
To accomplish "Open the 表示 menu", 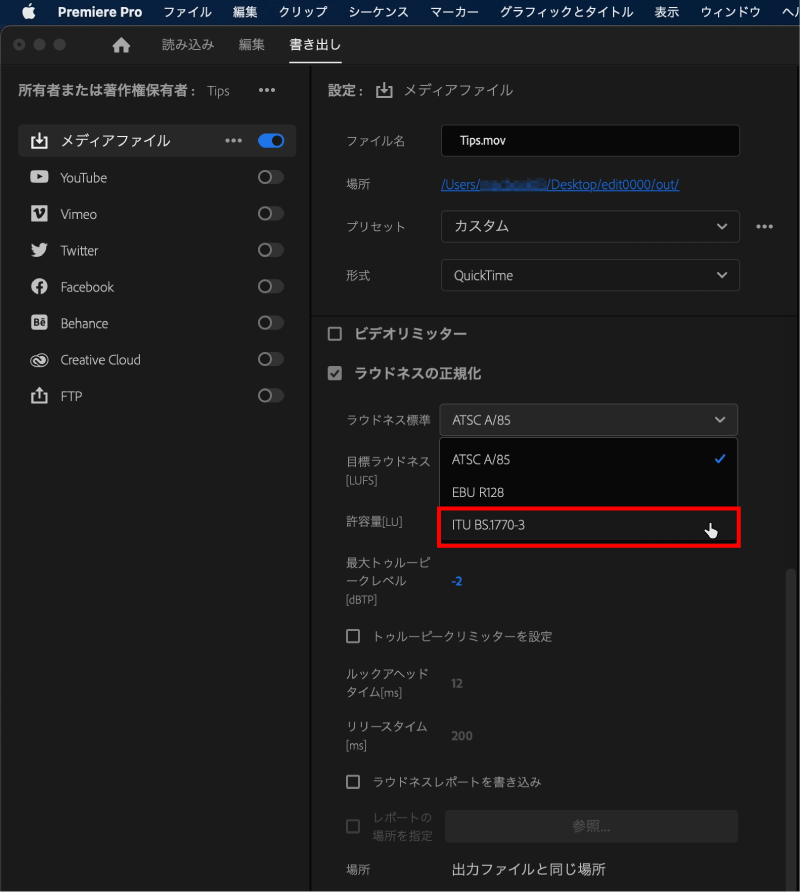I will coord(667,12).
